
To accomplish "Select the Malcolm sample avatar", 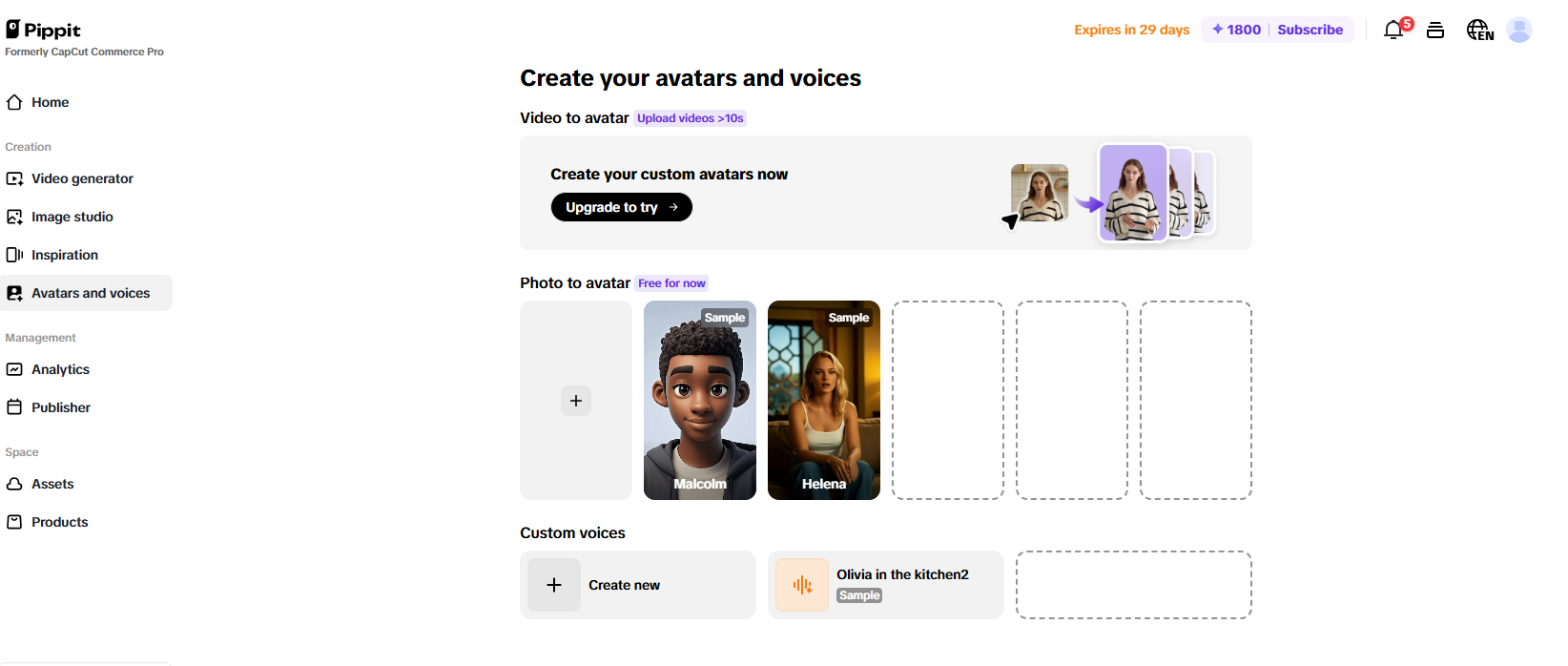I will click(x=700, y=401).
